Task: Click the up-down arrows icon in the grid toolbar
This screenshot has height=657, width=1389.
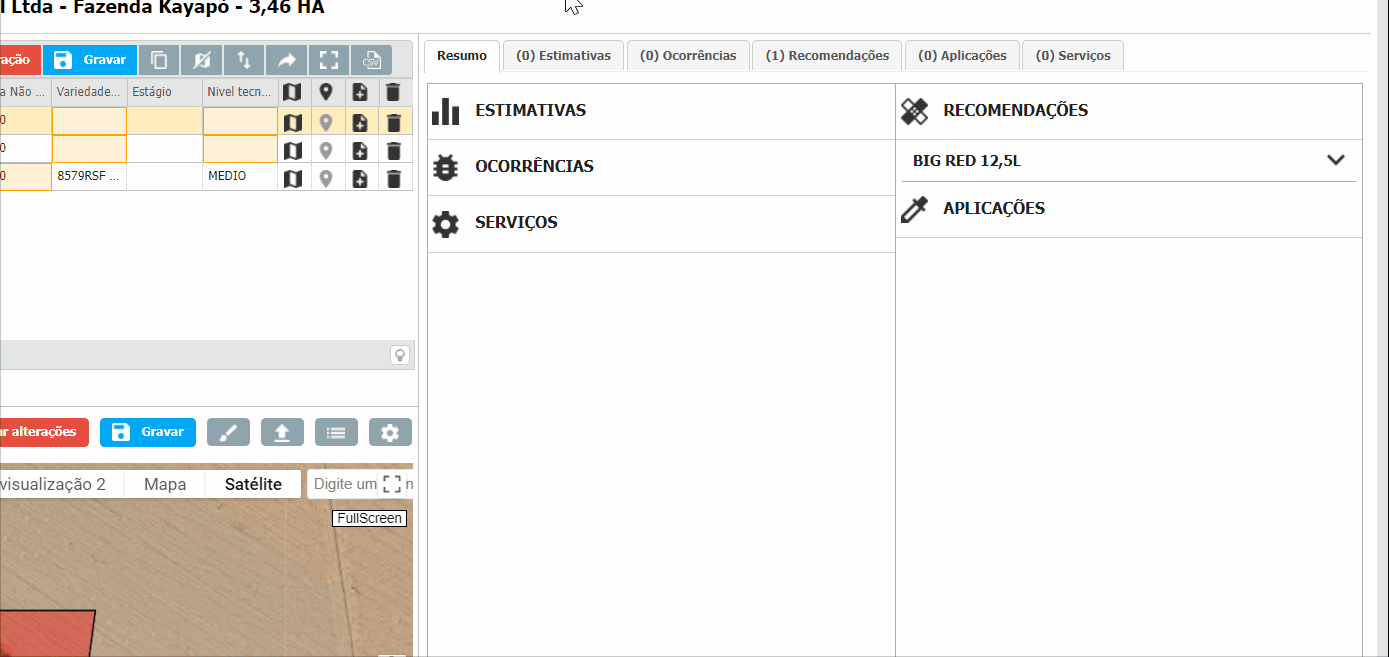Action: tap(244, 60)
